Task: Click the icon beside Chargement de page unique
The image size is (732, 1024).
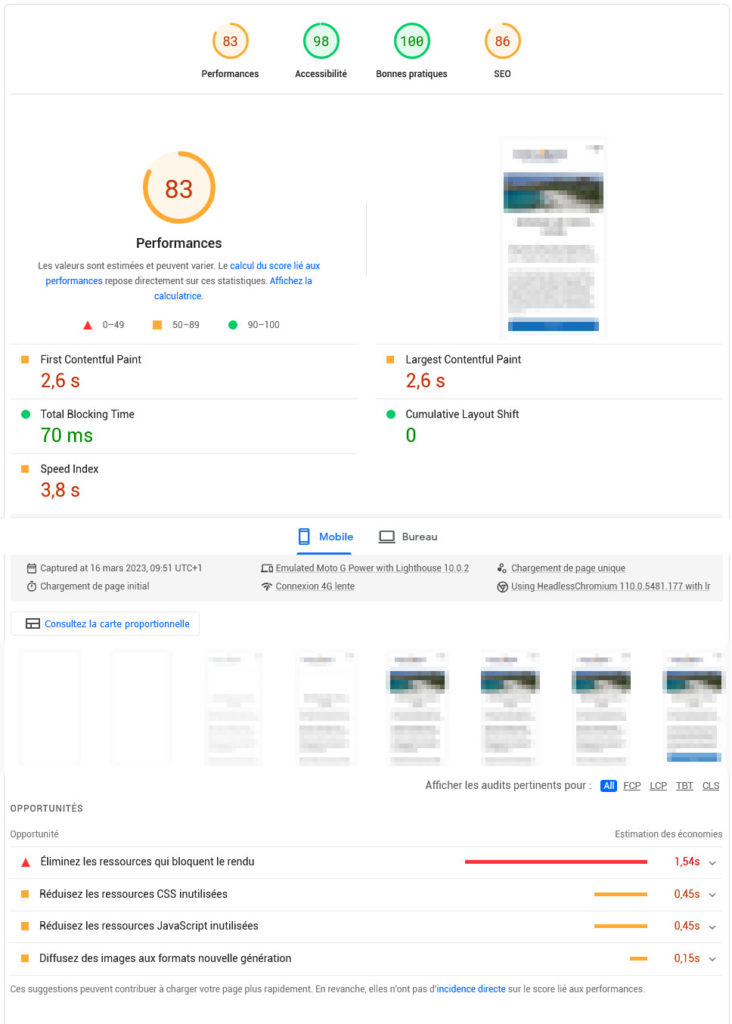Action: click(x=501, y=568)
